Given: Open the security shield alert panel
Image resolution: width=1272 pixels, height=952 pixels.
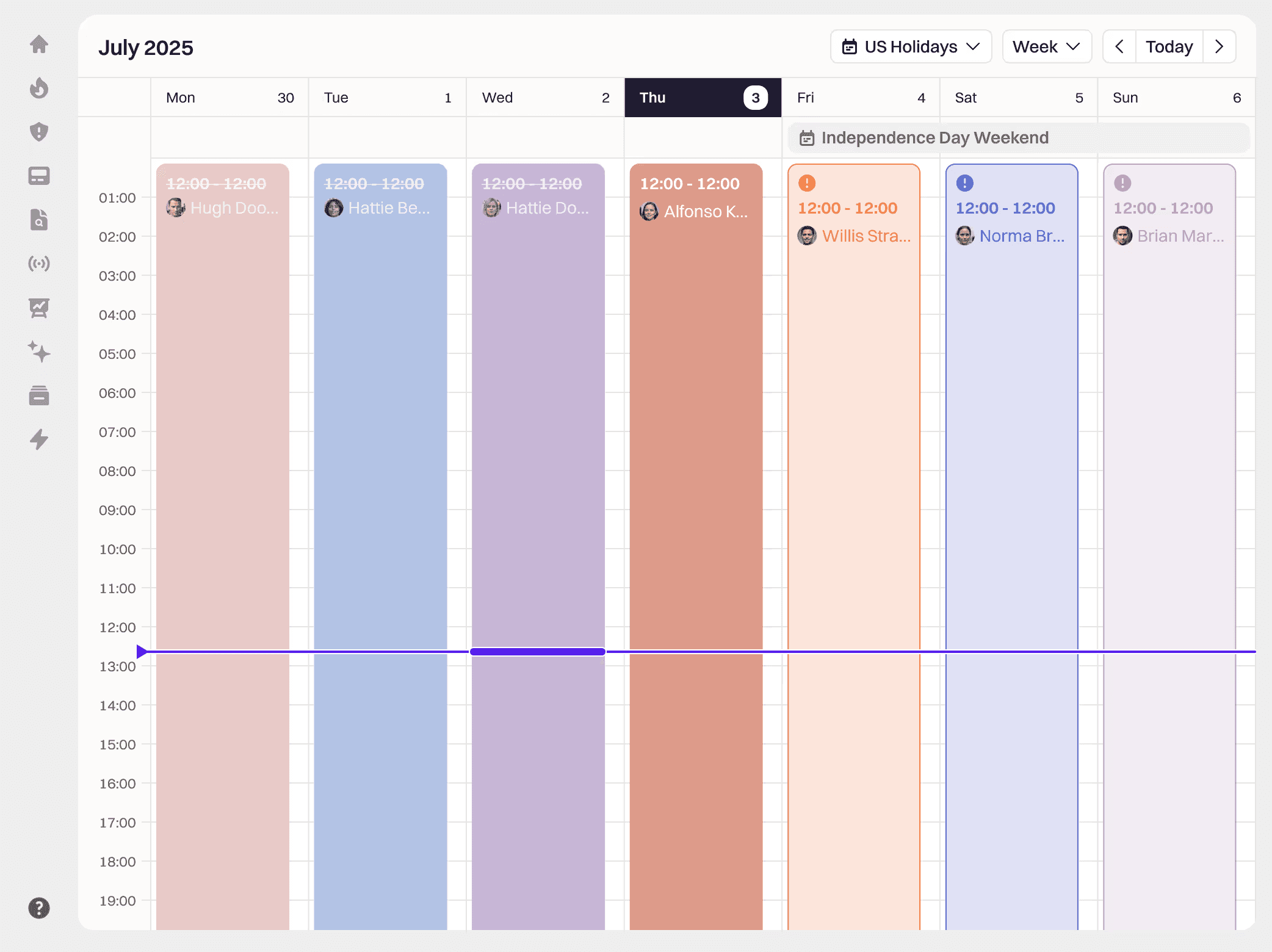Looking at the screenshot, I should 39,132.
